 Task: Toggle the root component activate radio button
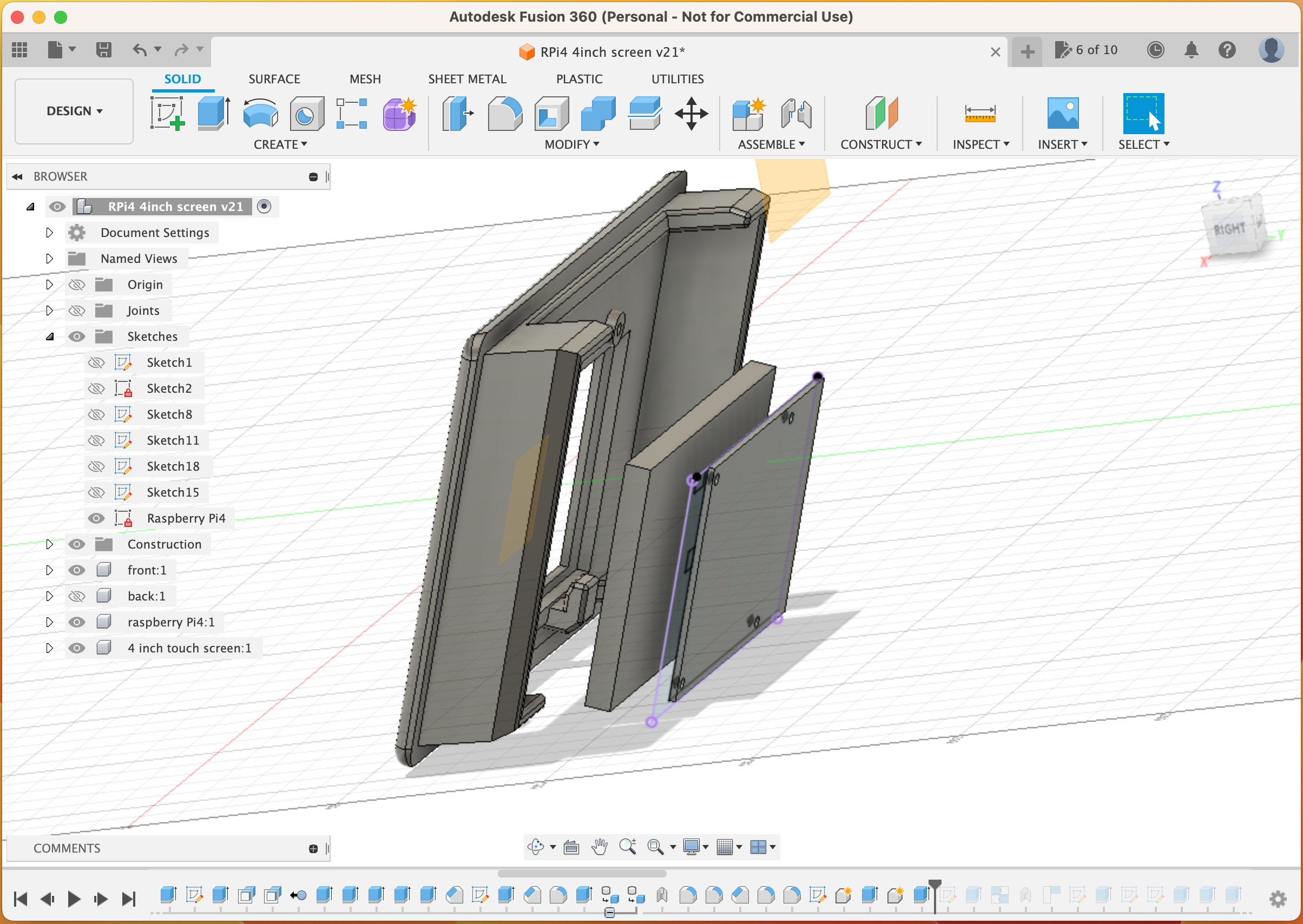pos(264,207)
